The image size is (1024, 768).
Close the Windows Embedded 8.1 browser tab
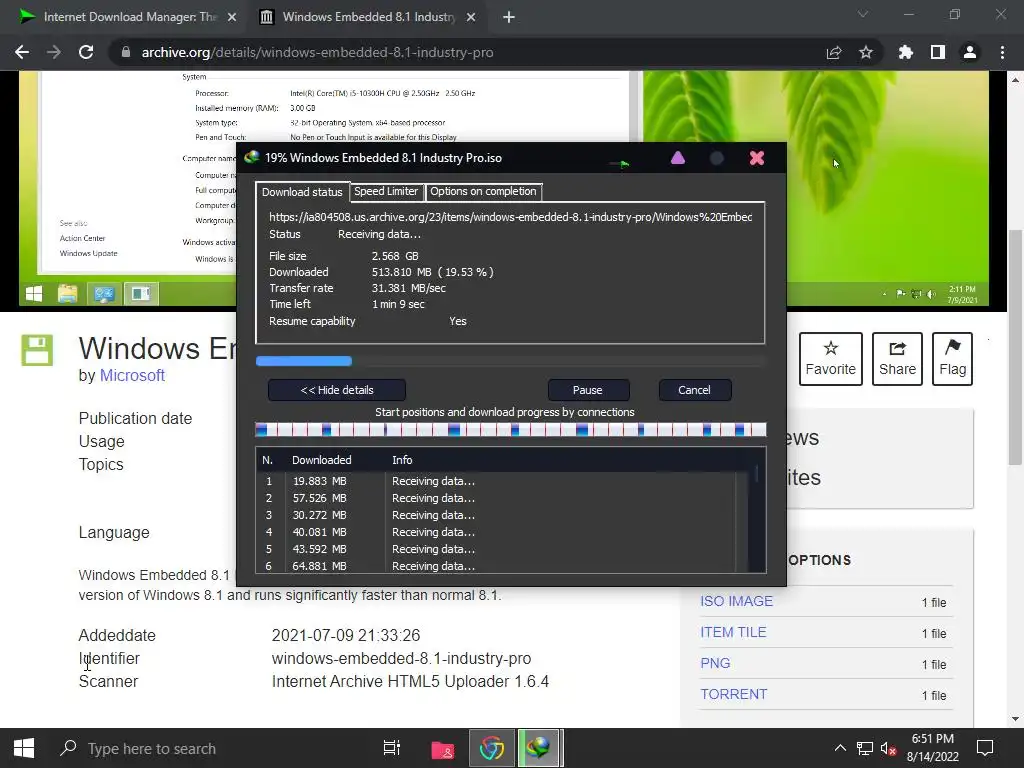coord(471,17)
